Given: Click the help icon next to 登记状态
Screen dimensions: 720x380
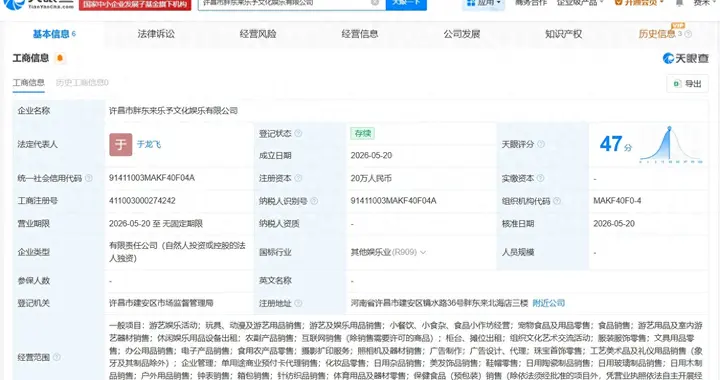Looking at the screenshot, I should pyautogui.click(x=298, y=134).
